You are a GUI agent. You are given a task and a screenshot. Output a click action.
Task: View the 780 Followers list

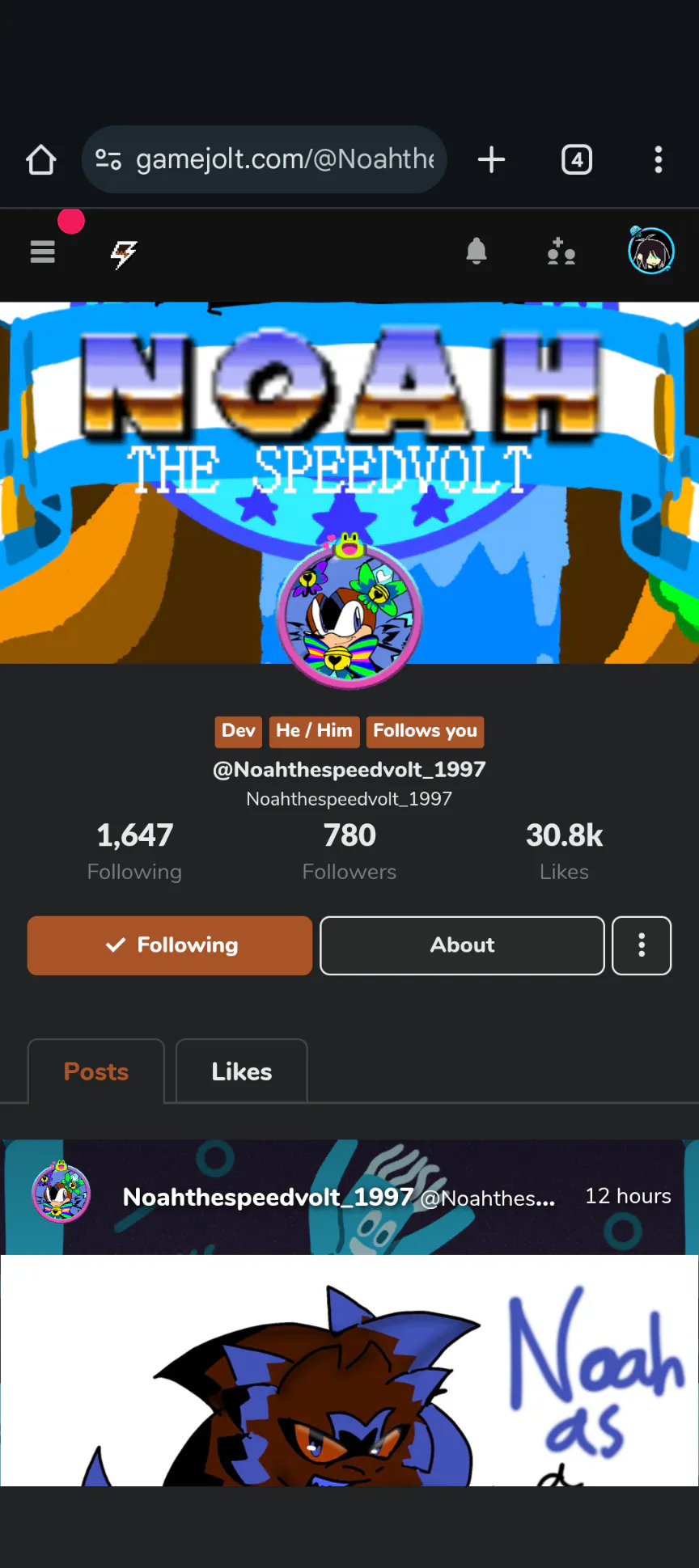349,852
